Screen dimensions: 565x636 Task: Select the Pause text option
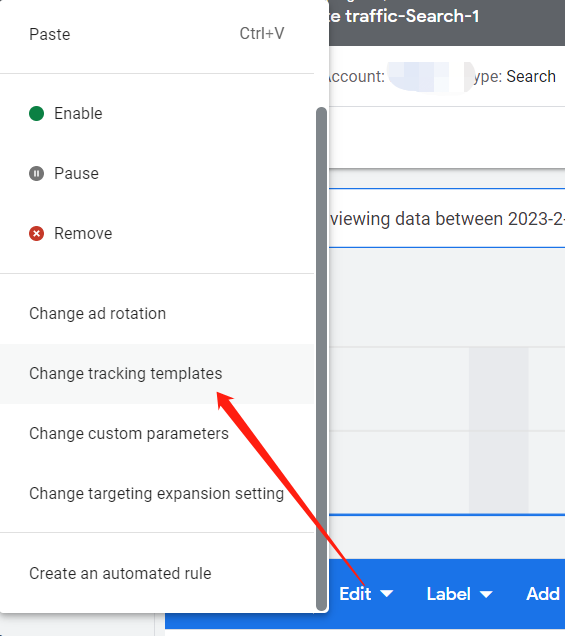(76, 174)
